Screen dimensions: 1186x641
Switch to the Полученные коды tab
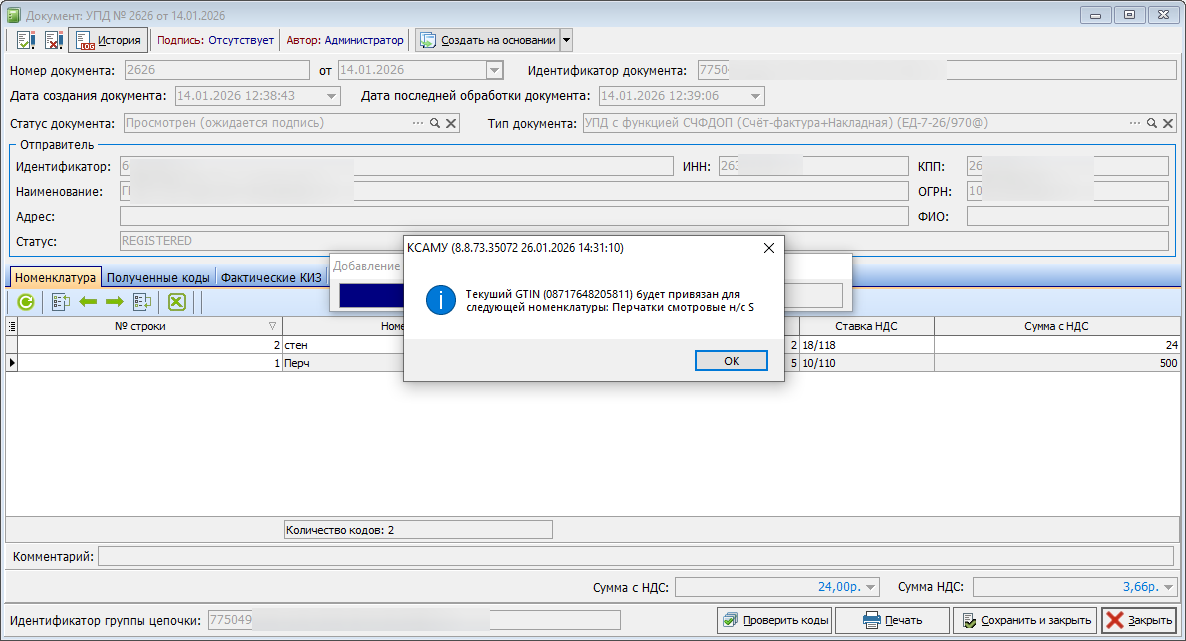(x=158, y=277)
